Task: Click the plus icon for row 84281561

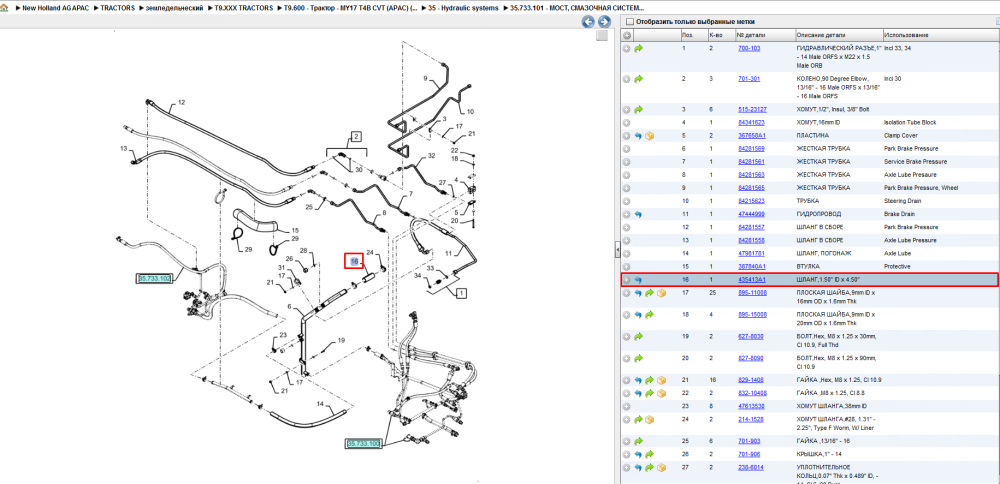Action: [627, 162]
